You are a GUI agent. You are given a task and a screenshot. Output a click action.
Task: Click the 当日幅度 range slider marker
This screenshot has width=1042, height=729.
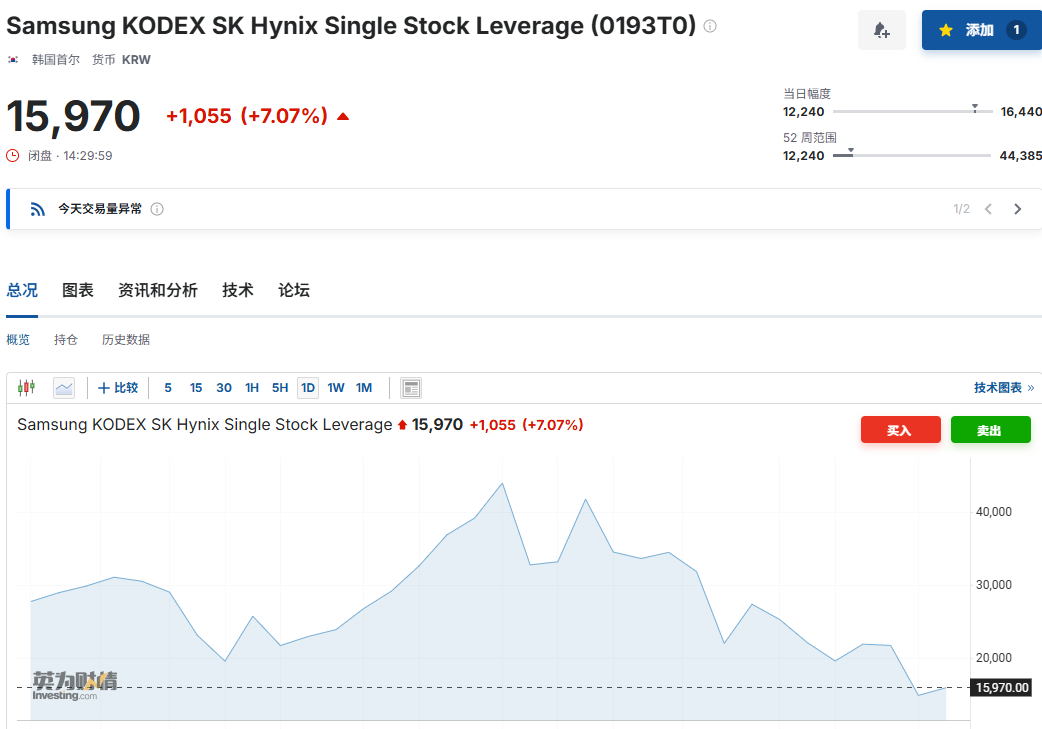click(975, 108)
